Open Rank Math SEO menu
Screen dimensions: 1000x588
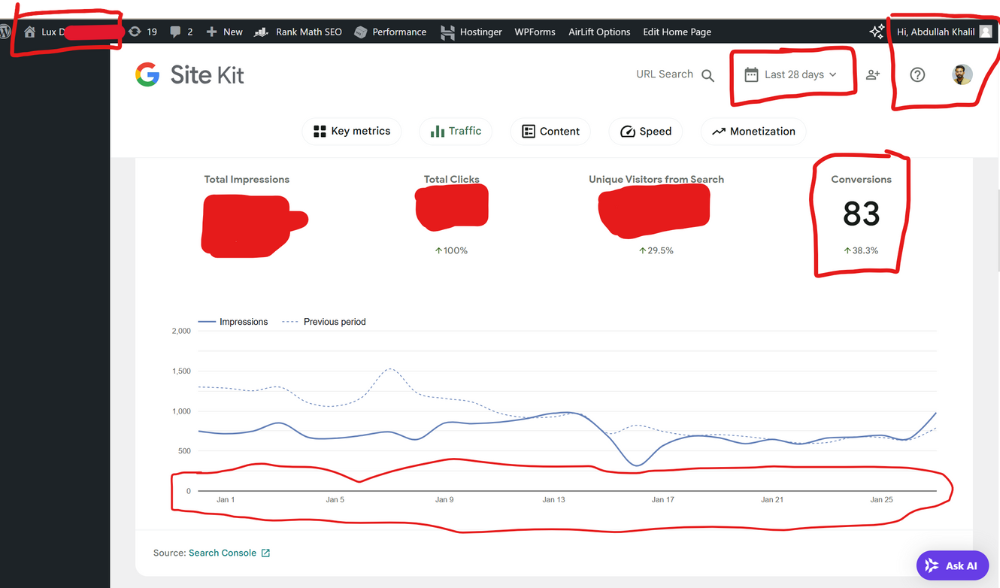(298, 32)
